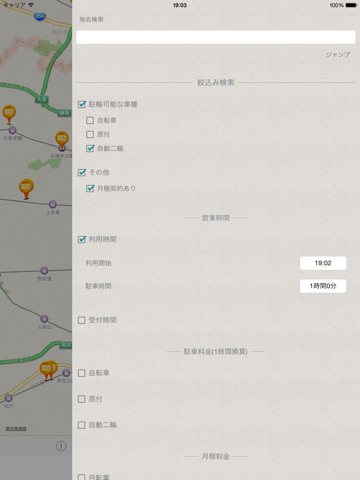Image resolution: width=360 pixels, height=480 pixels.
Task: Tap the 芦花公園 station icon on map
Action: (x=66, y=373)
